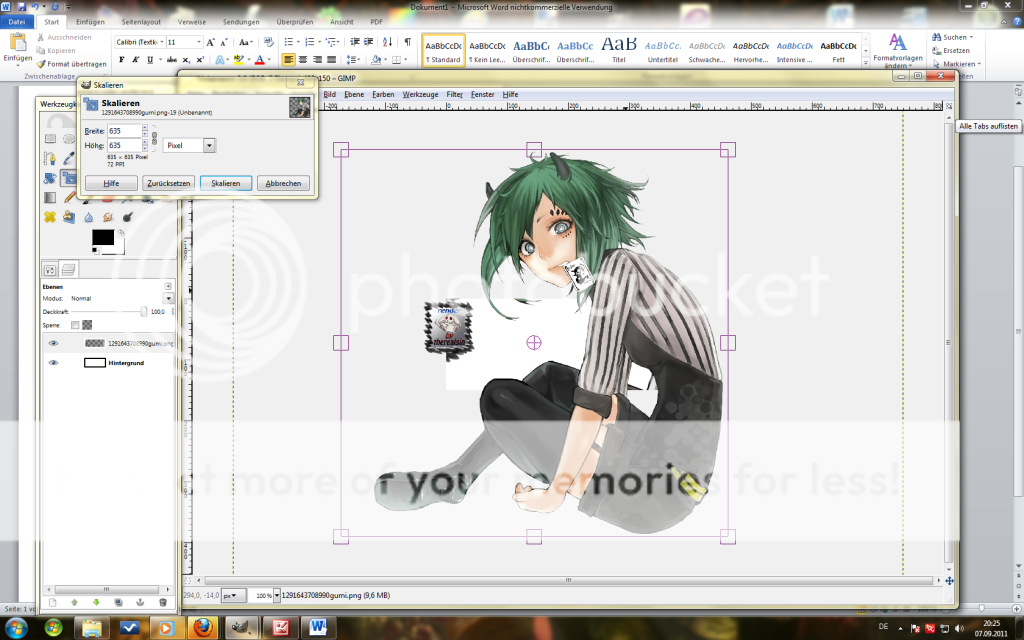The width and height of the screenshot is (1024, 640).
Task: Create a new layer in Ebenen panel
Action: click(x=52, y=602)
